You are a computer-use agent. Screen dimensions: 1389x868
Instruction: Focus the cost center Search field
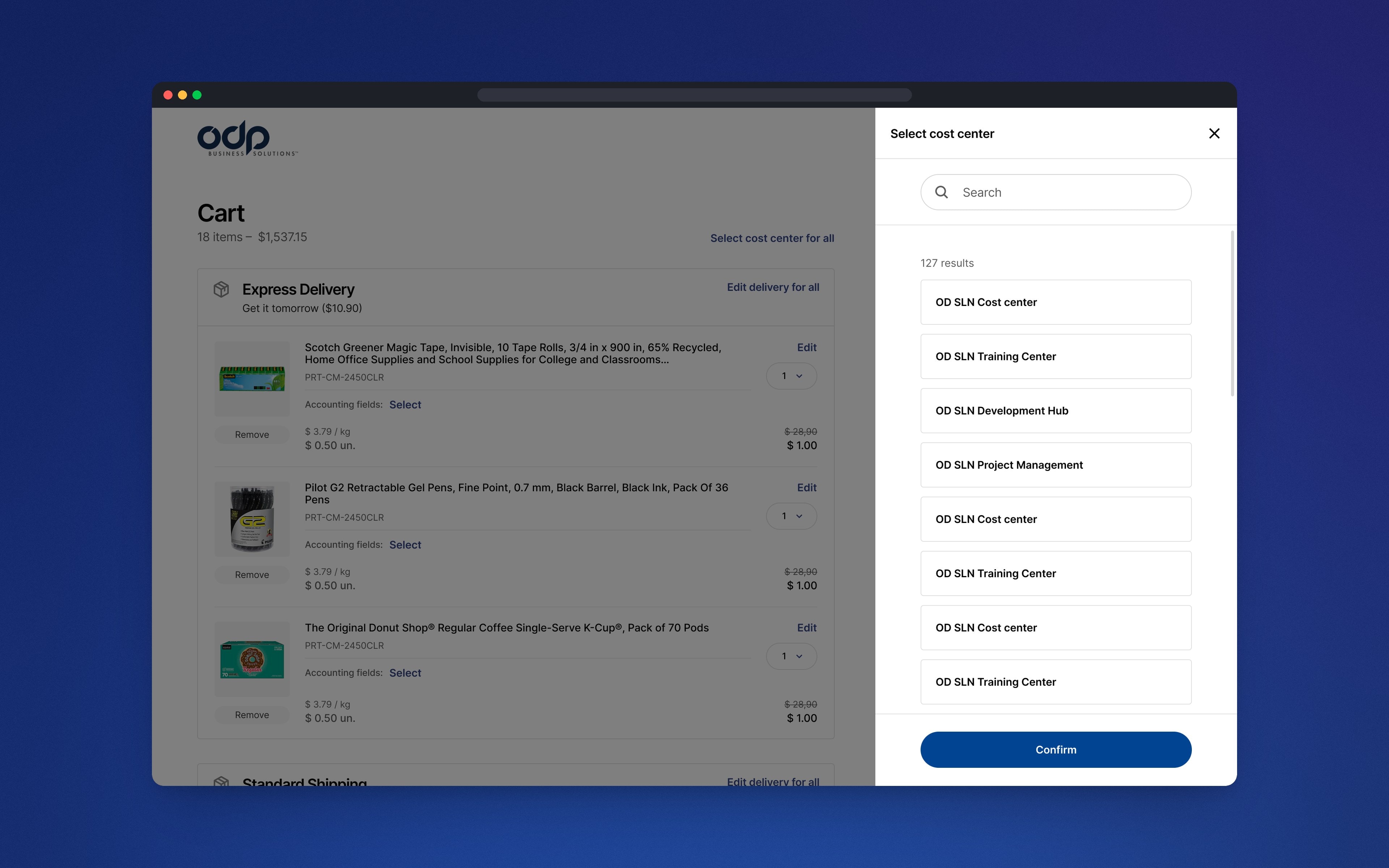[1055, 192]
